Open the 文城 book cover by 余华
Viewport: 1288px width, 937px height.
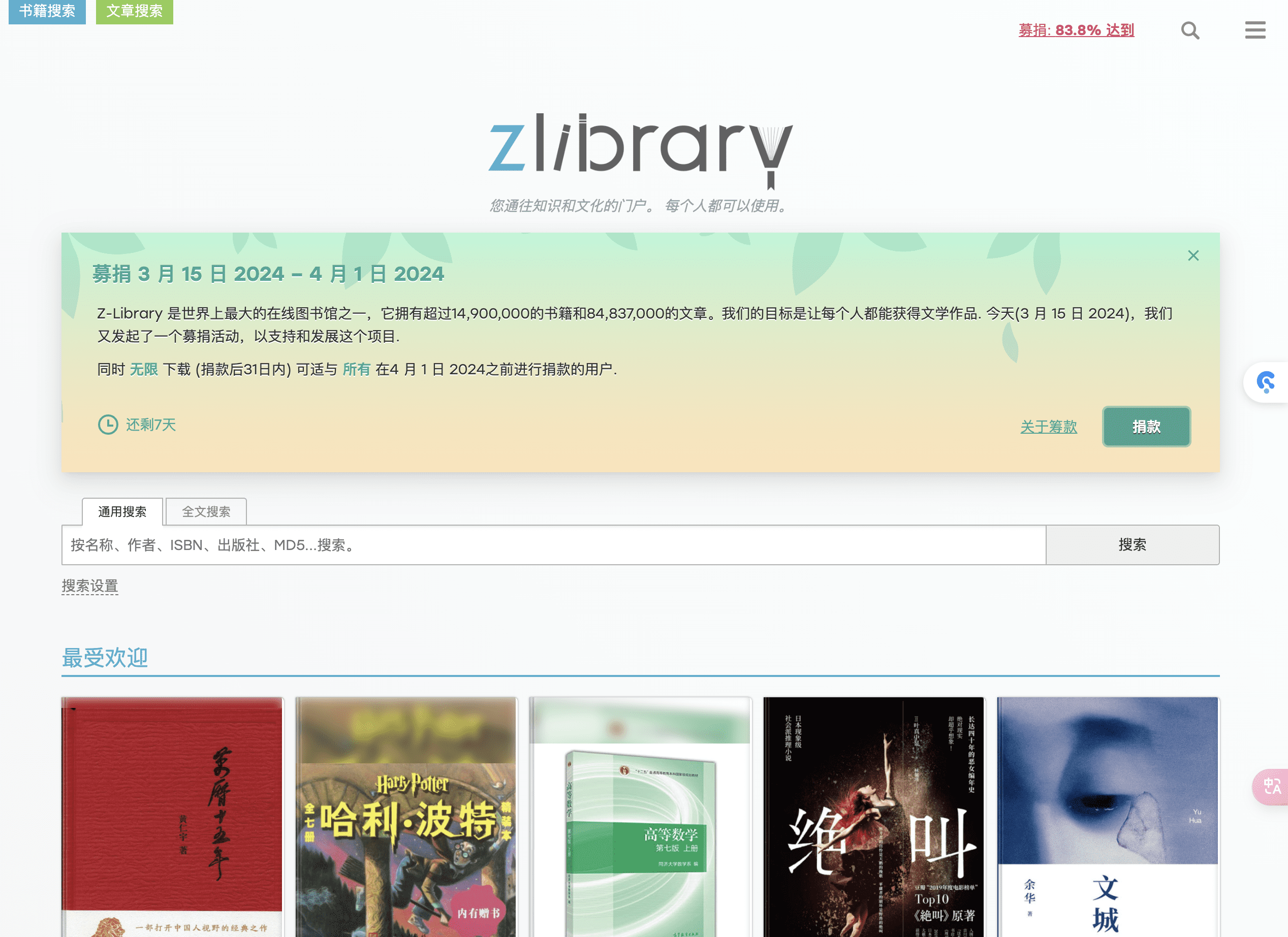(1108, 817)
